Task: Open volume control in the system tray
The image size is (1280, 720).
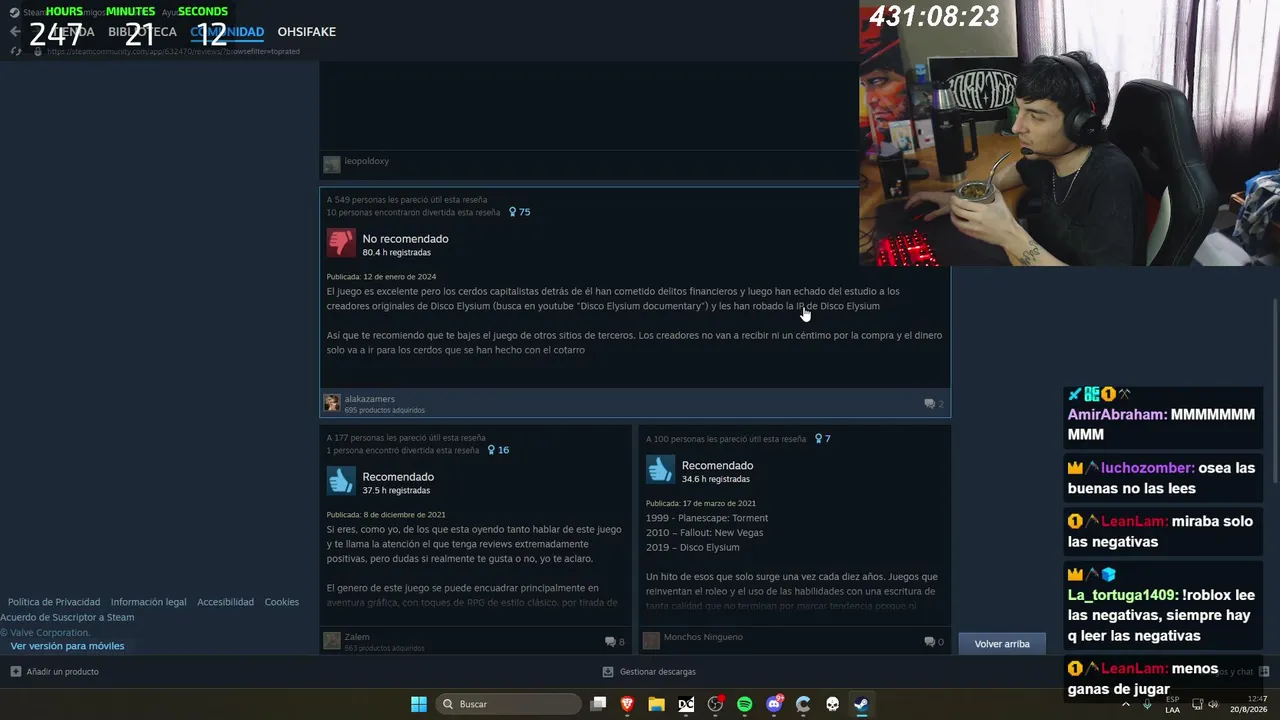Action: (1213, 704)
